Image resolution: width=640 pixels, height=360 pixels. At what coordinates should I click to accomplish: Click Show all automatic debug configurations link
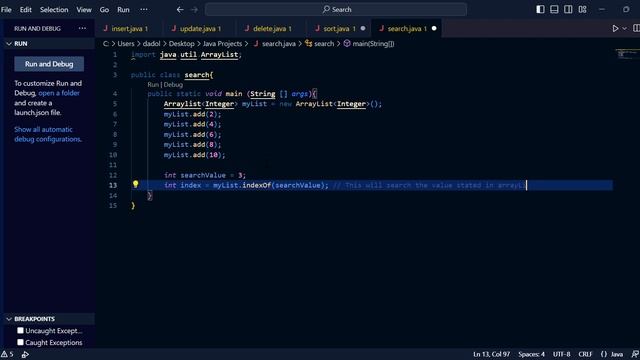[x=48, y=134]
